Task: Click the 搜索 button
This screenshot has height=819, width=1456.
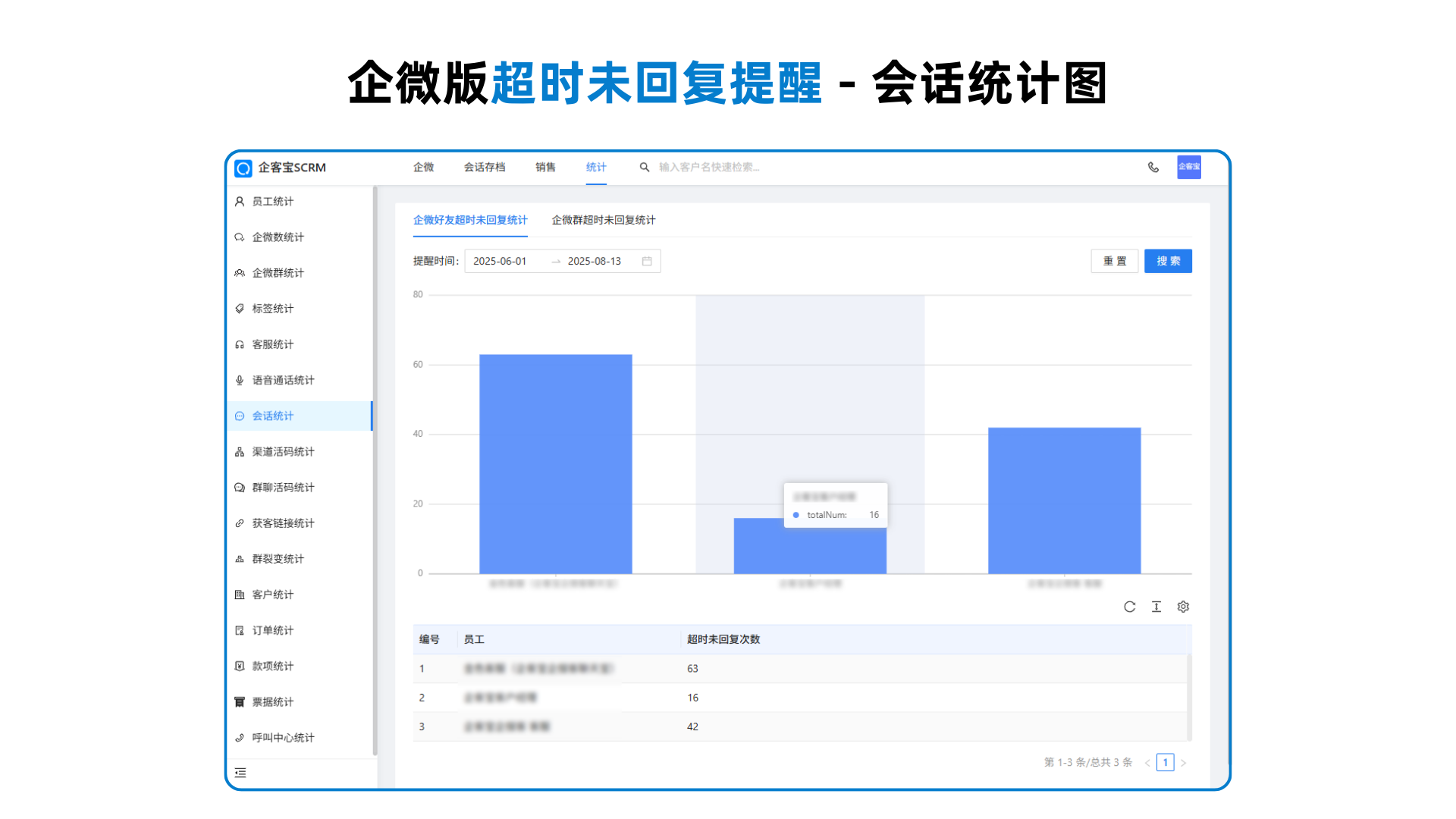Action: coord(1167,261)
